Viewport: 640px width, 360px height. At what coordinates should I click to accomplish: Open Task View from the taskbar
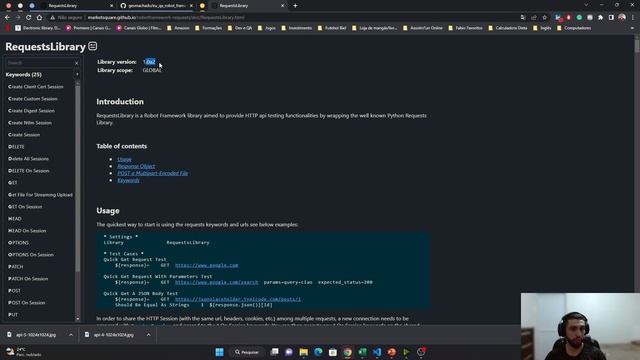coord(274,352)
